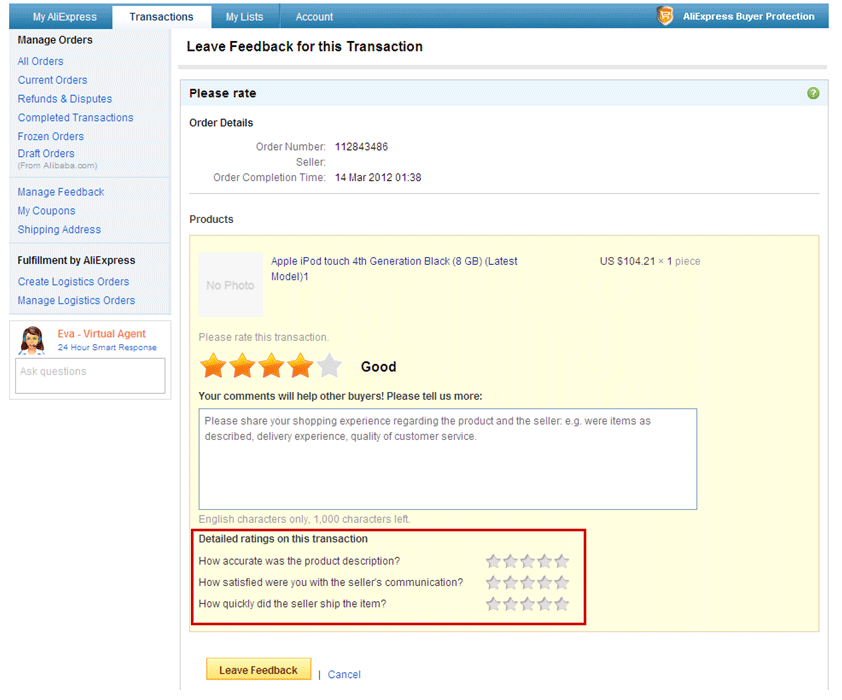842x700 pixels.
Task: Select the third overall rating star
Action: pos(271,366)
